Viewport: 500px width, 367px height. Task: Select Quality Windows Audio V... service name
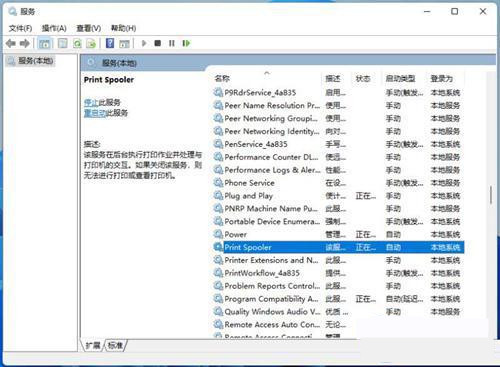[x=272, y=312]
